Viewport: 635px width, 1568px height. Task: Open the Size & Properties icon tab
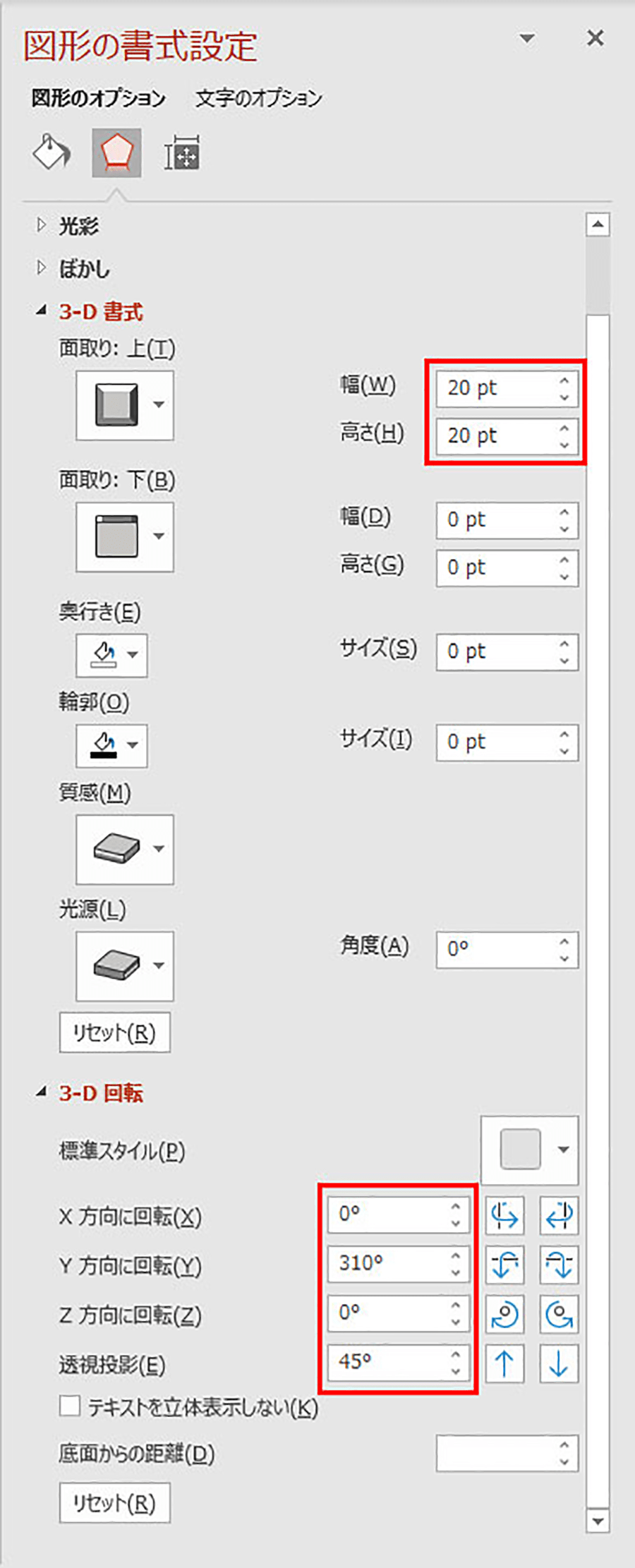coord(182,152)
